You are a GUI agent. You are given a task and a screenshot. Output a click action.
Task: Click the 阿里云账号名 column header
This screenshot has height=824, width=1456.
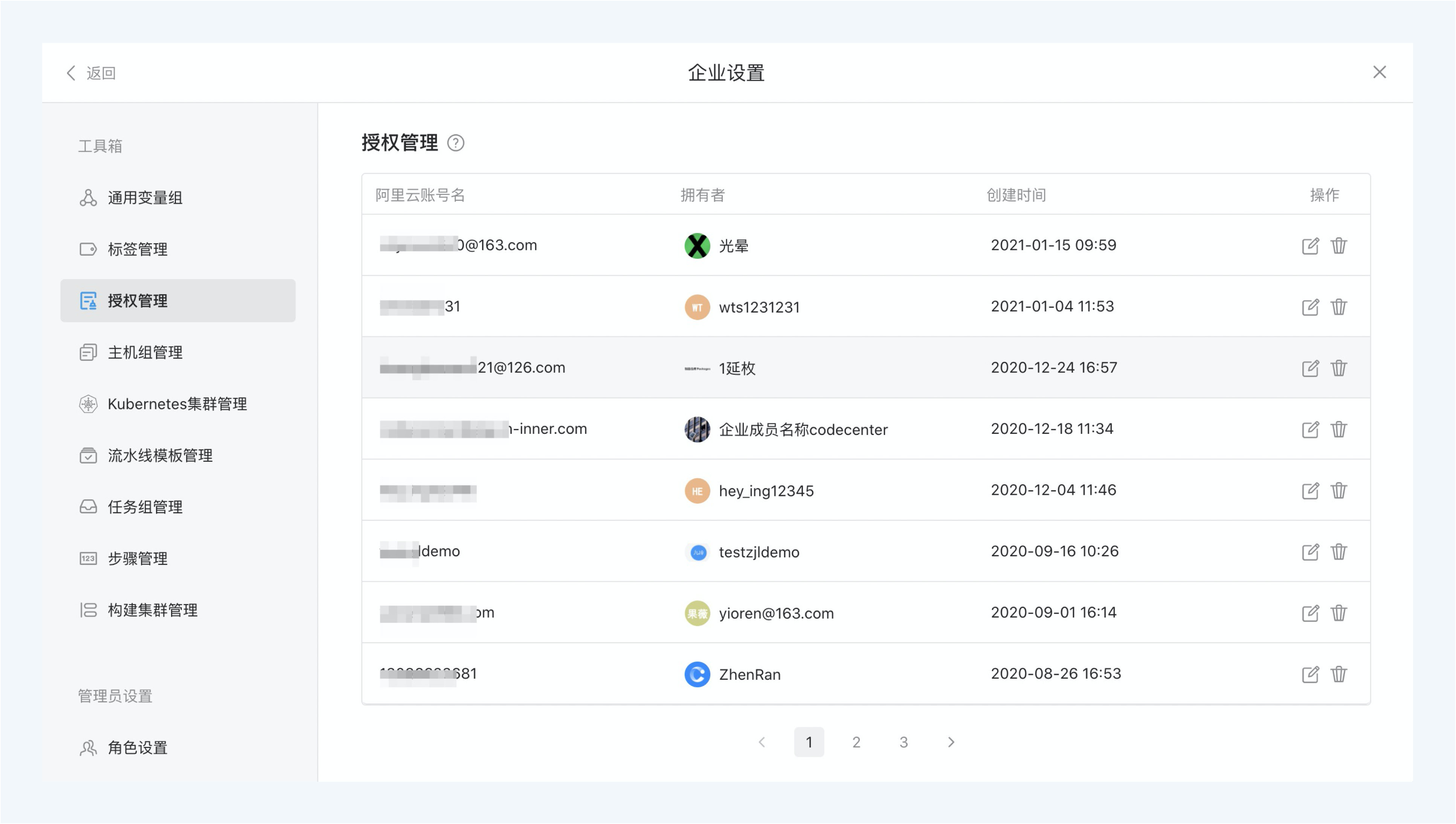(x=420, y=195)
